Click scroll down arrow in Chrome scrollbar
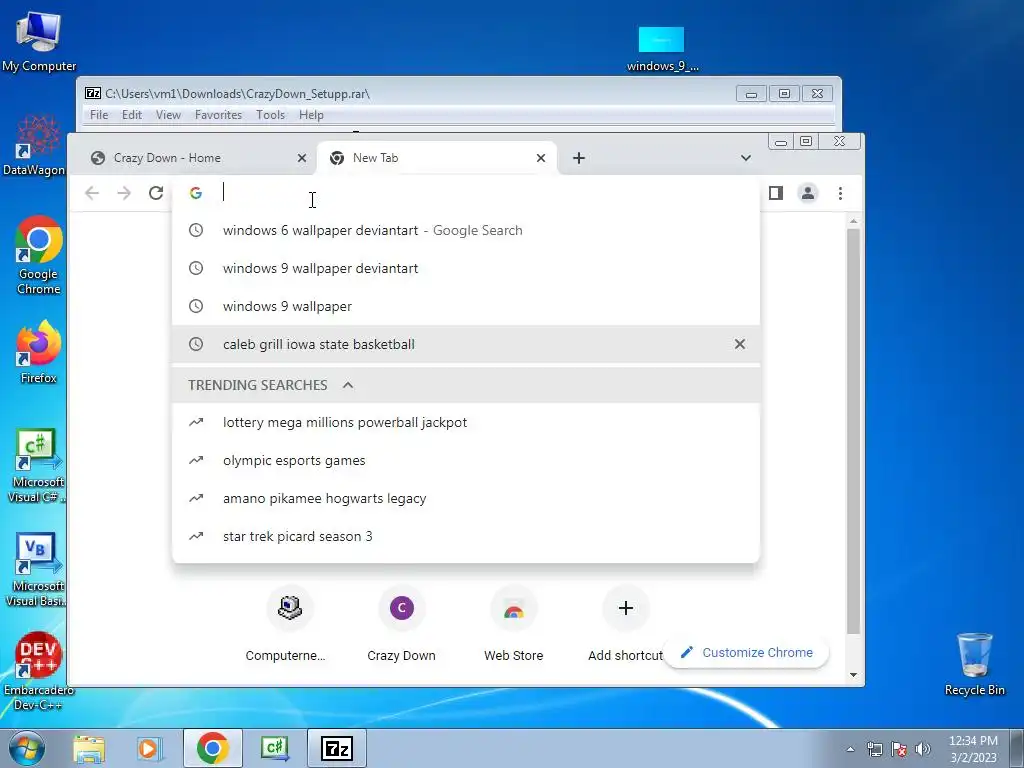Screen dimensions: 1024x768 [x=853, y=675]
